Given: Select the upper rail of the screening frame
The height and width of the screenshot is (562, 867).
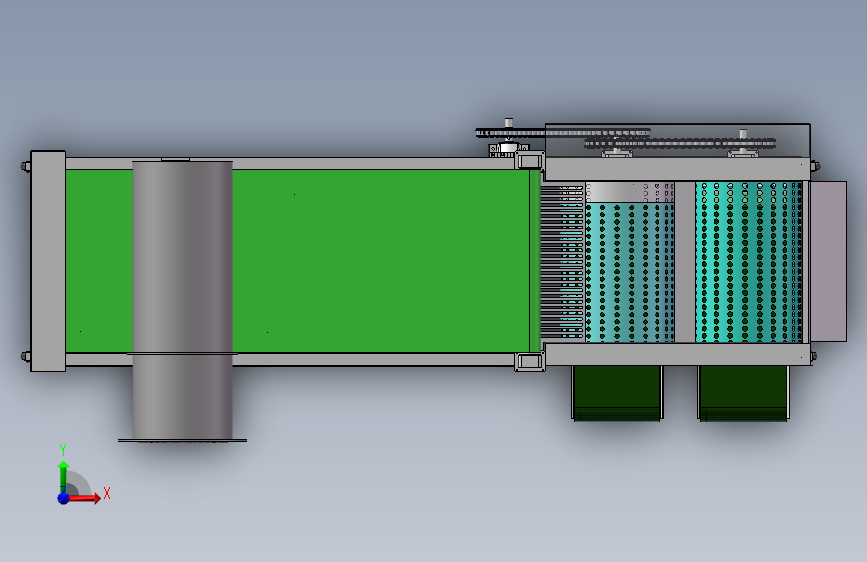Looking at the screenshot, I should point(677,169).
